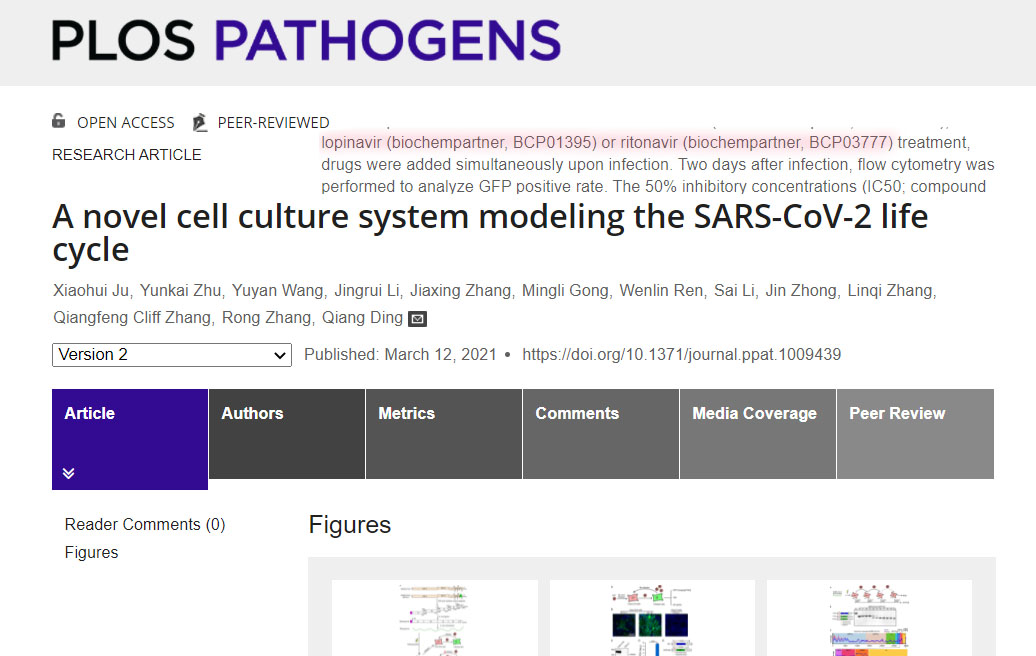Select author Jin Zhong
Screen dimensions: 1036x656
click(x=801, y=291)
